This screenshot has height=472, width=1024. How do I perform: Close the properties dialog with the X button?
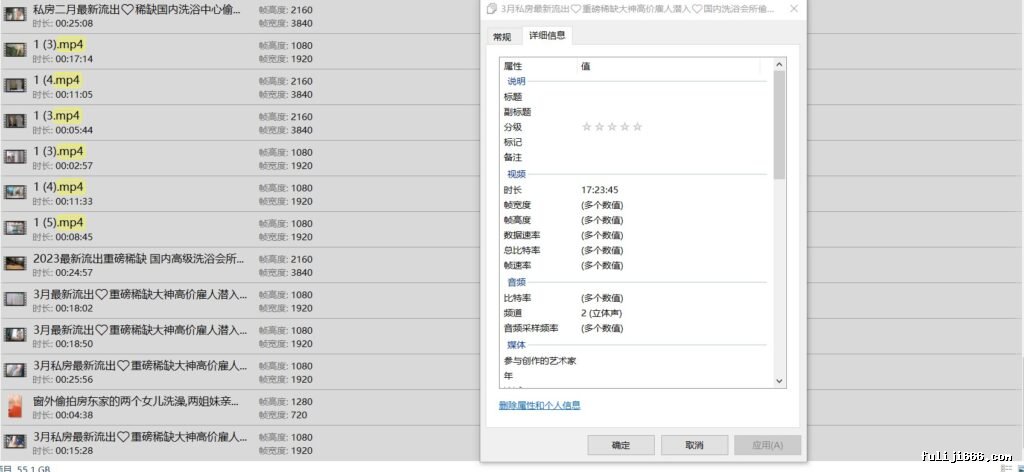[793, 8]
